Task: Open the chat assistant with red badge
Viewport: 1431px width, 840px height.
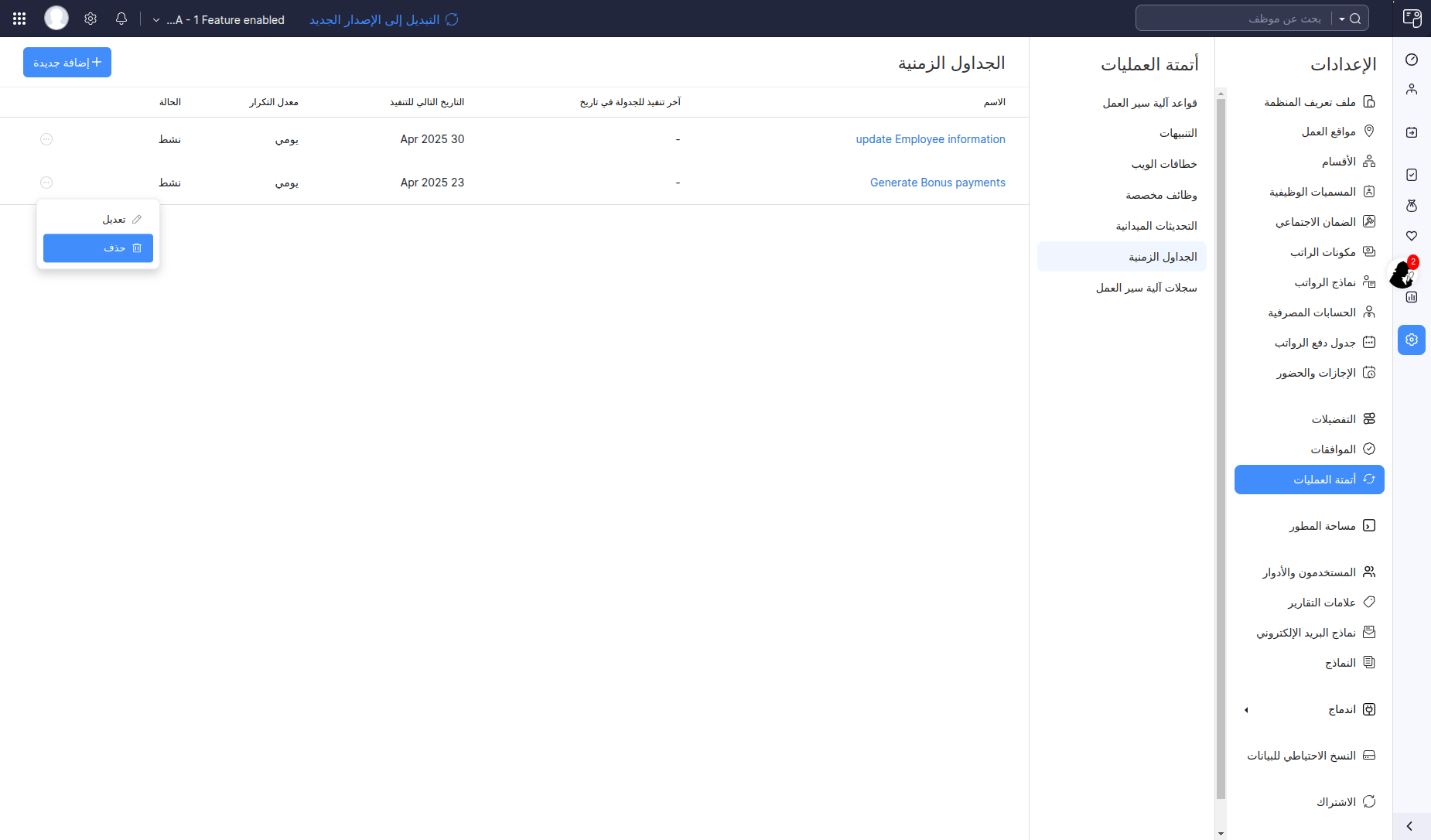Action: (x=1403, y=273)
